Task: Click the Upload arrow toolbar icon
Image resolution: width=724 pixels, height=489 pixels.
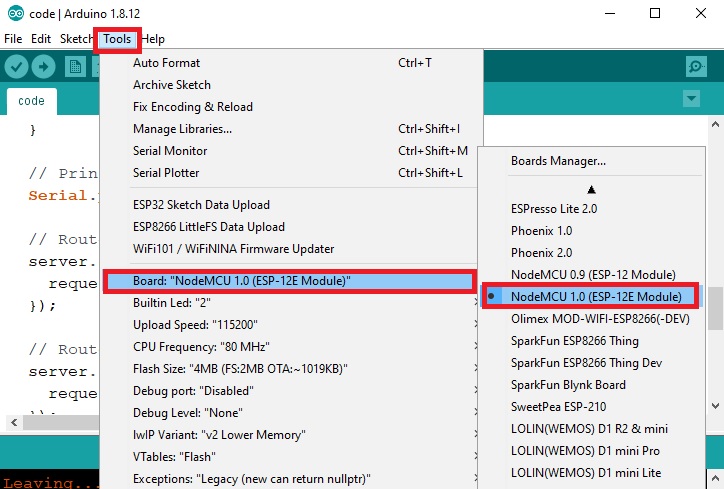Action: click(x=44, y=67)
